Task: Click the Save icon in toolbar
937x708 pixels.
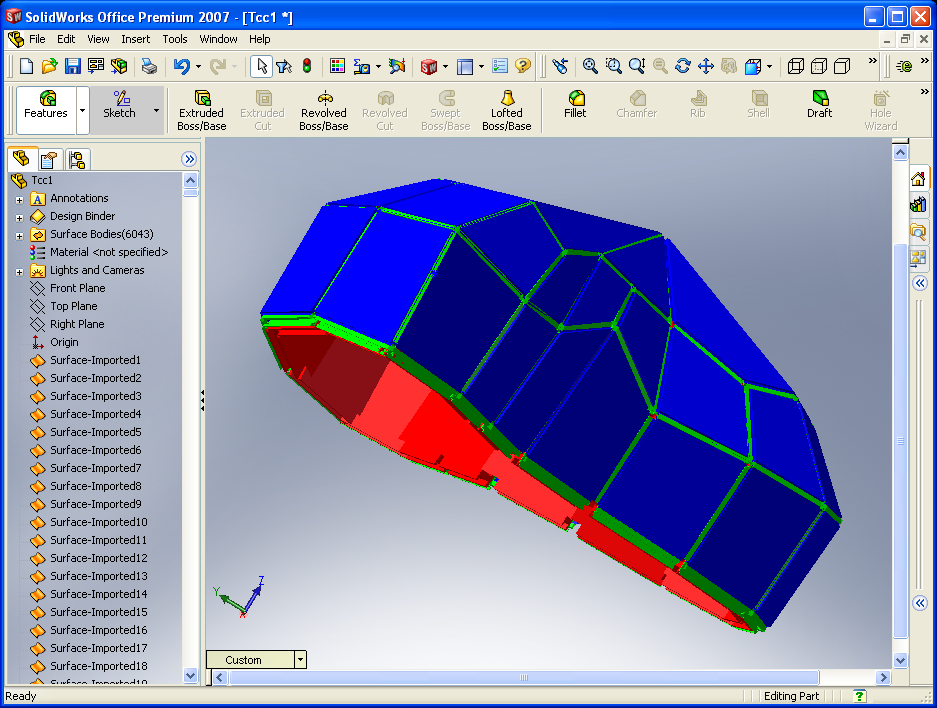Action: click(x=73, y=66)
